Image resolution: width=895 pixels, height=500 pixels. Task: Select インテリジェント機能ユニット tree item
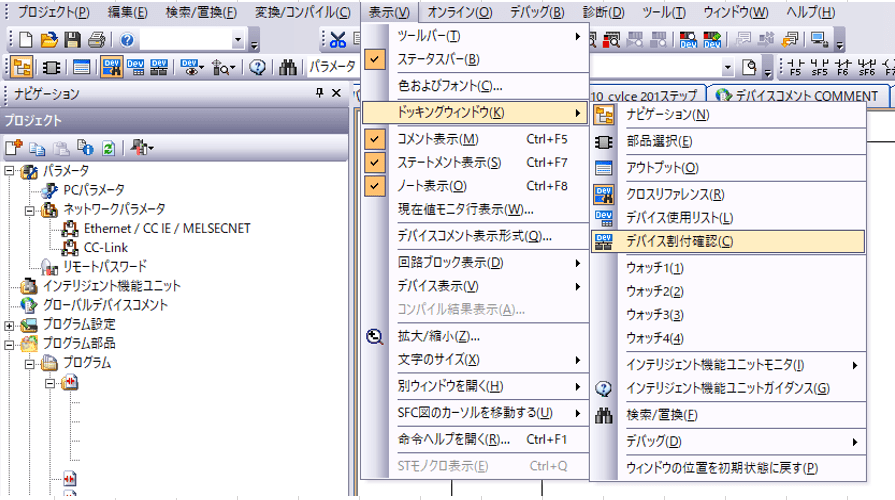111,285
